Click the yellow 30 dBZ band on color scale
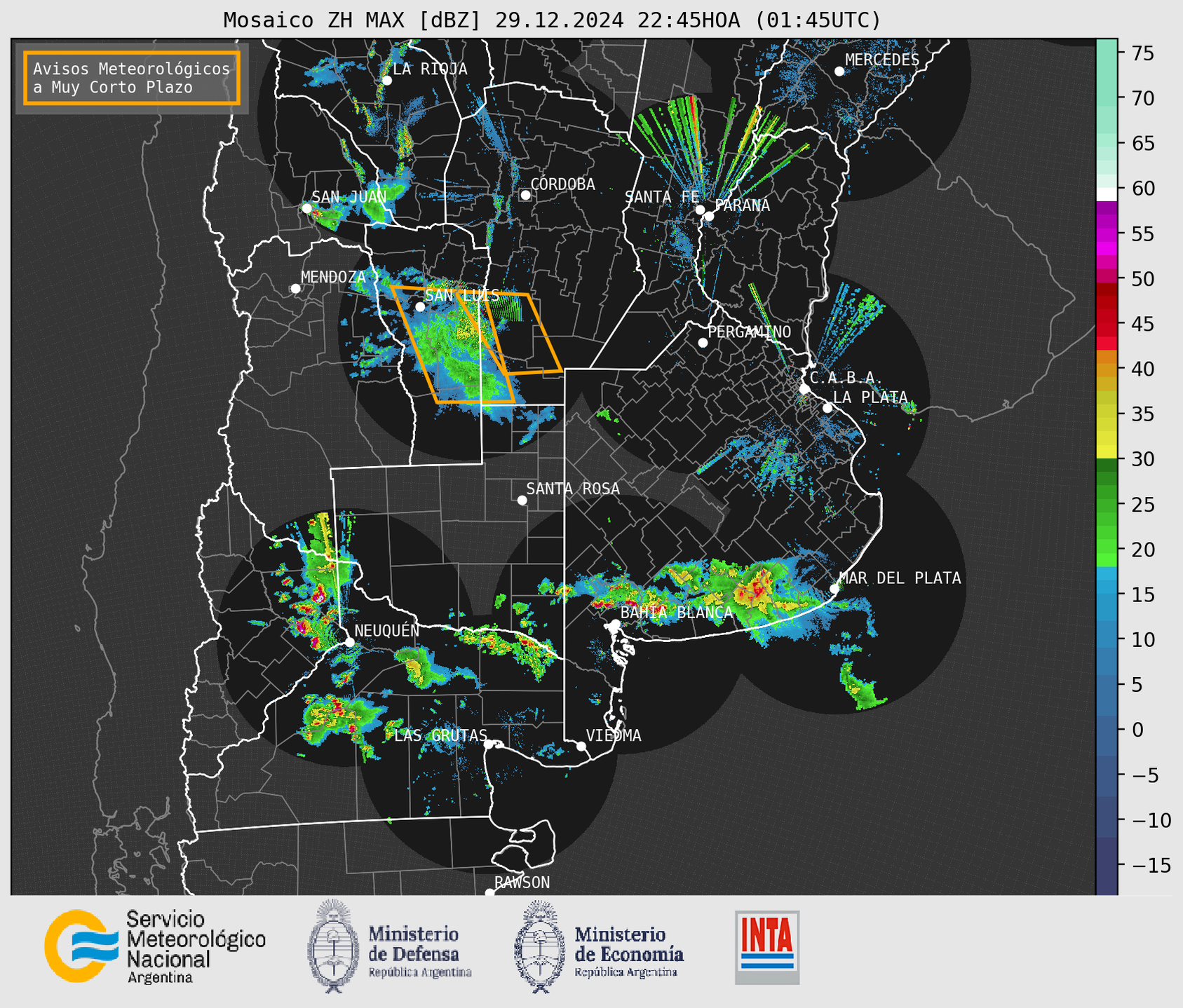 1107,452
